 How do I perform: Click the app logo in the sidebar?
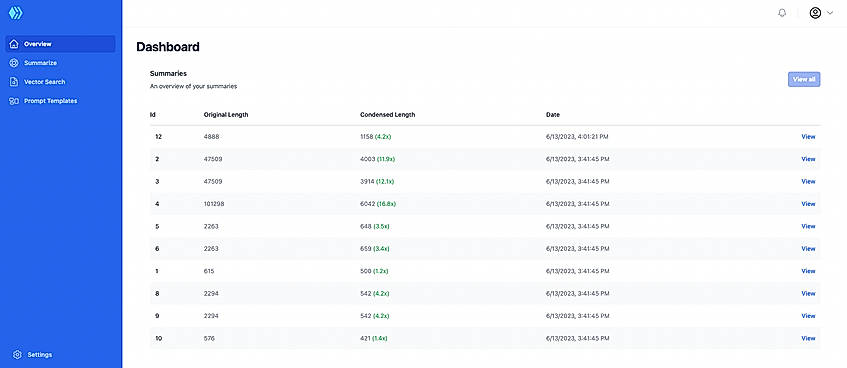pyautogui.click(x=16, y=13)
